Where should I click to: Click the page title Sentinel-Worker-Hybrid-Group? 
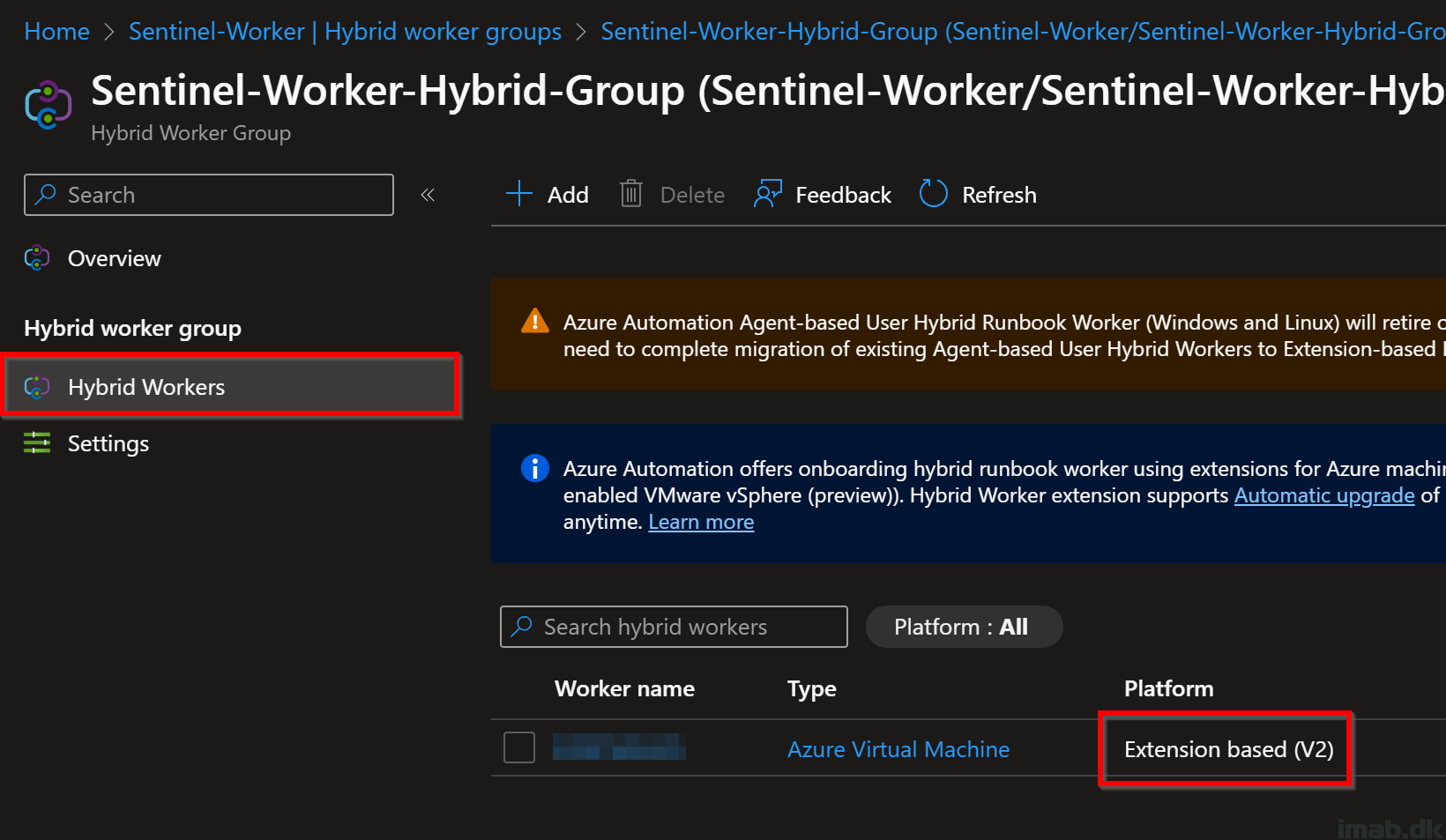coord(768,90)
